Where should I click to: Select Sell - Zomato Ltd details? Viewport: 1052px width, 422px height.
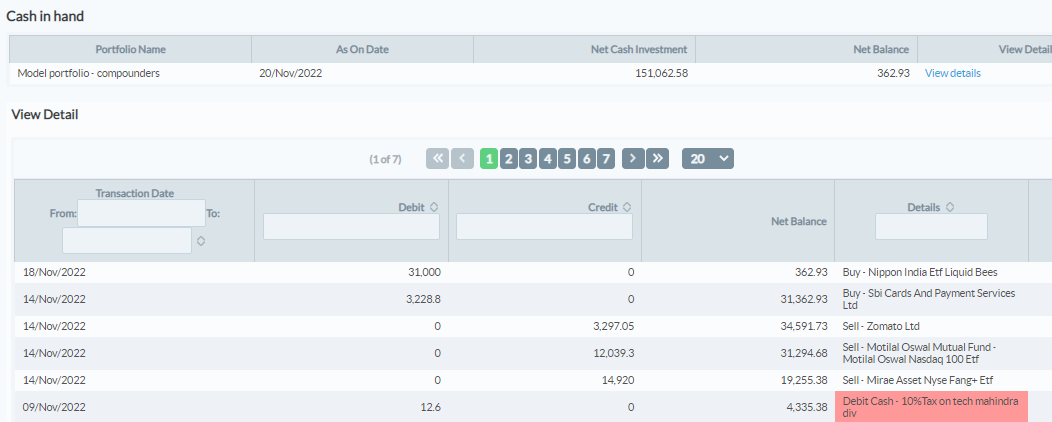pyautogui.click(x=881, y=326)
